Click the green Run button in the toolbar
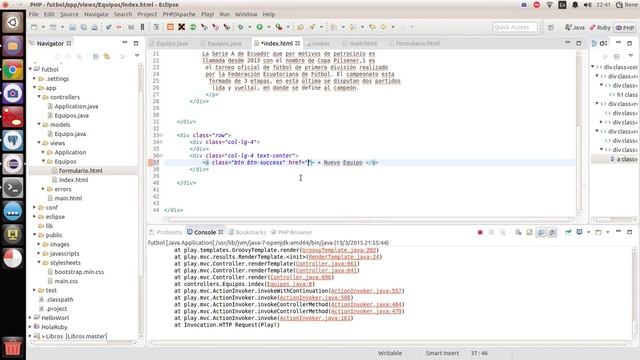 pyautogui.click(x=260, y=27)
